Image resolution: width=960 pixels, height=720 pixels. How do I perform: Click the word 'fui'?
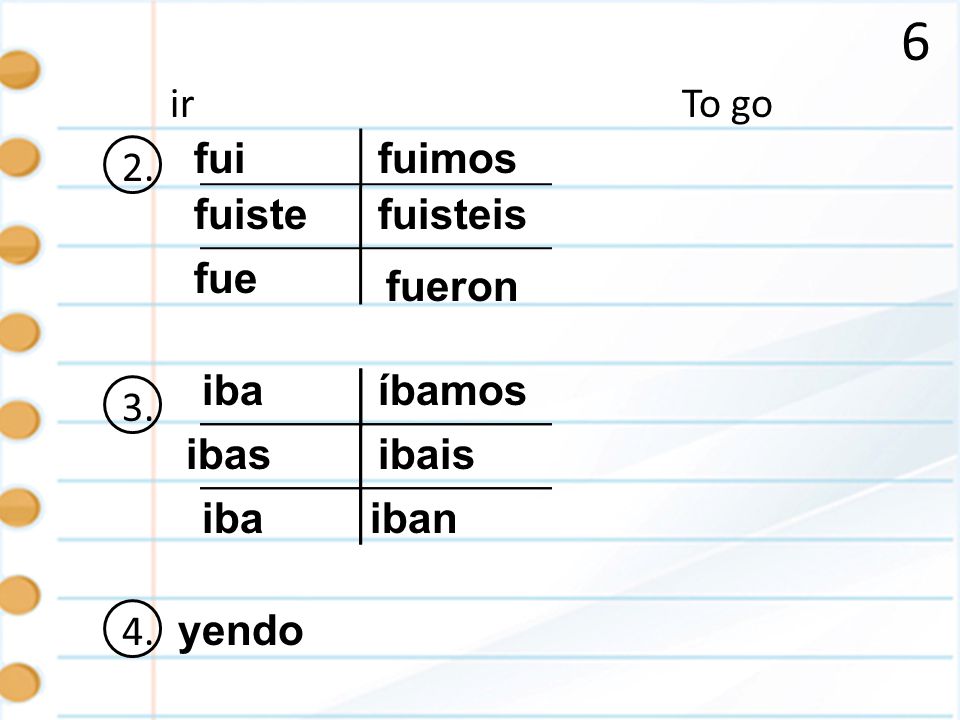tap(219, 158)
